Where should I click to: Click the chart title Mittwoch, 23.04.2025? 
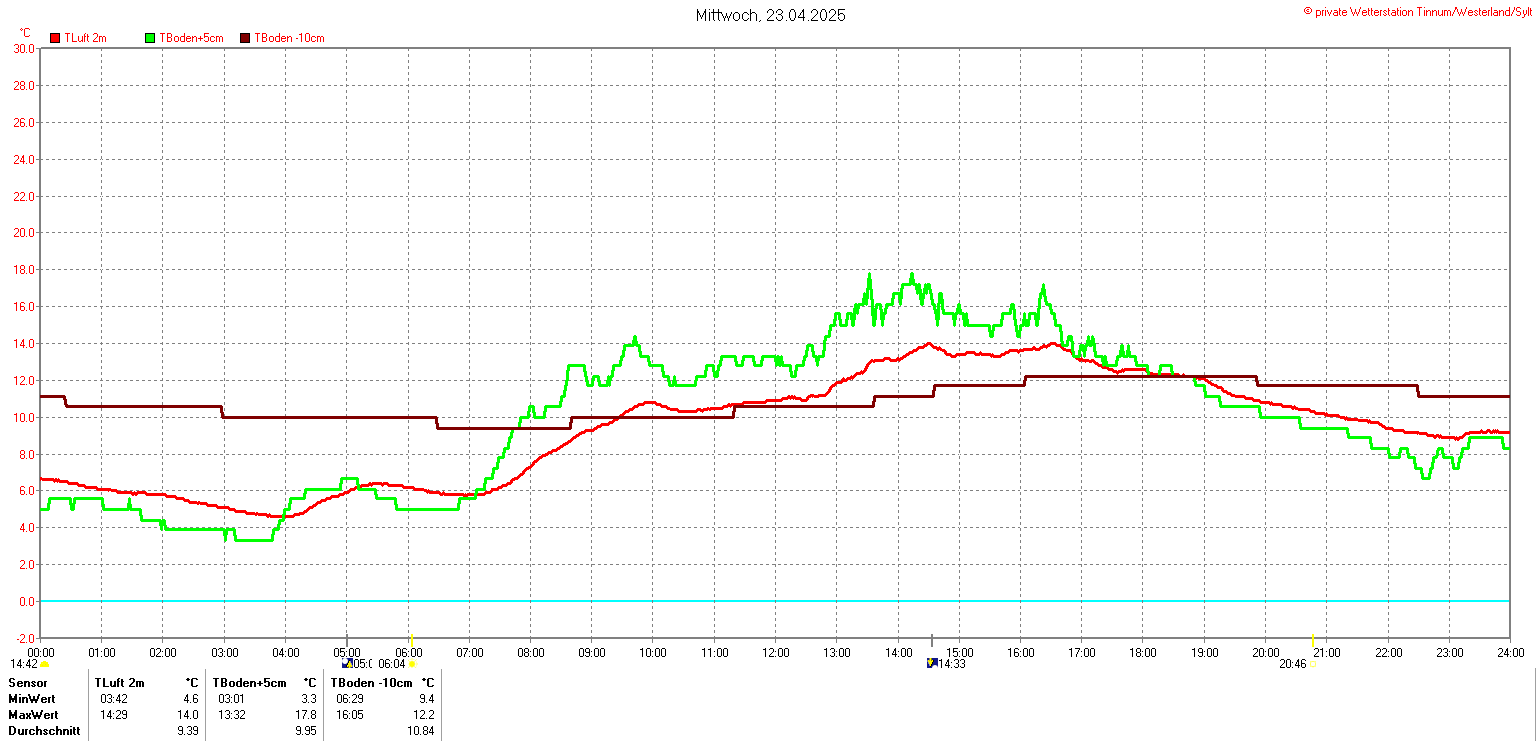tap(770, 16)
